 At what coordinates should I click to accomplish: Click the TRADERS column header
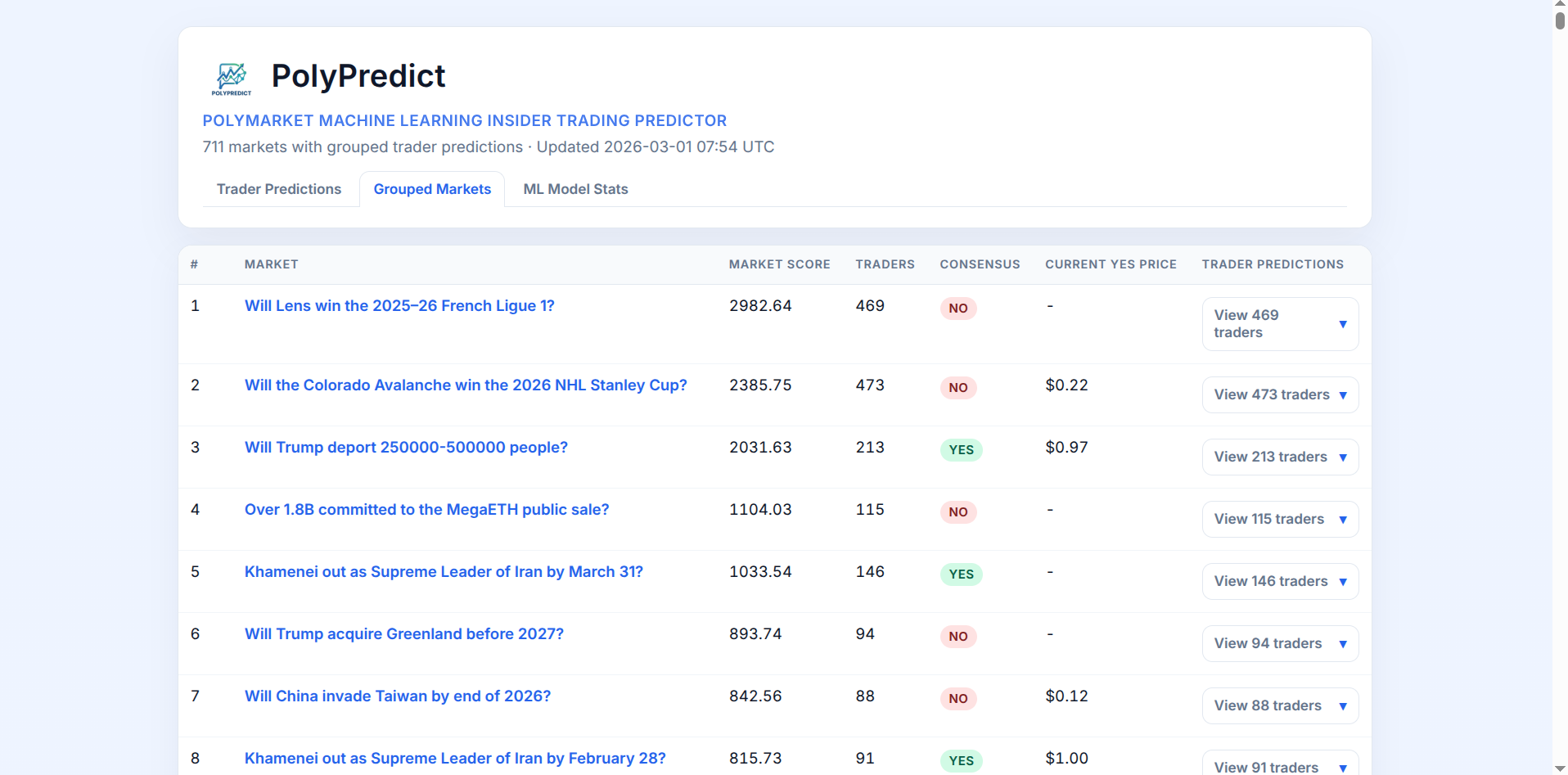coord(885,264)
